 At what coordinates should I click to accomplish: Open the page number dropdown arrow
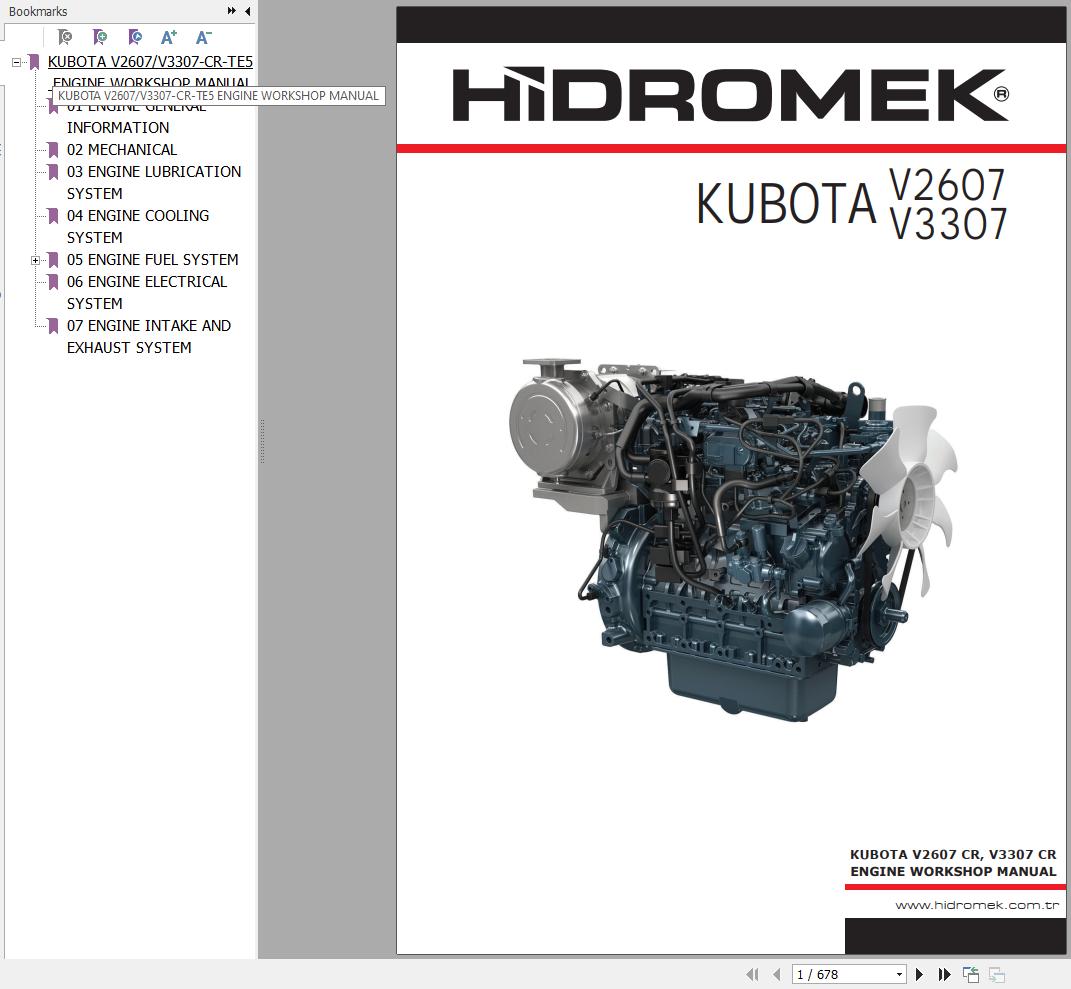[899, 974]
